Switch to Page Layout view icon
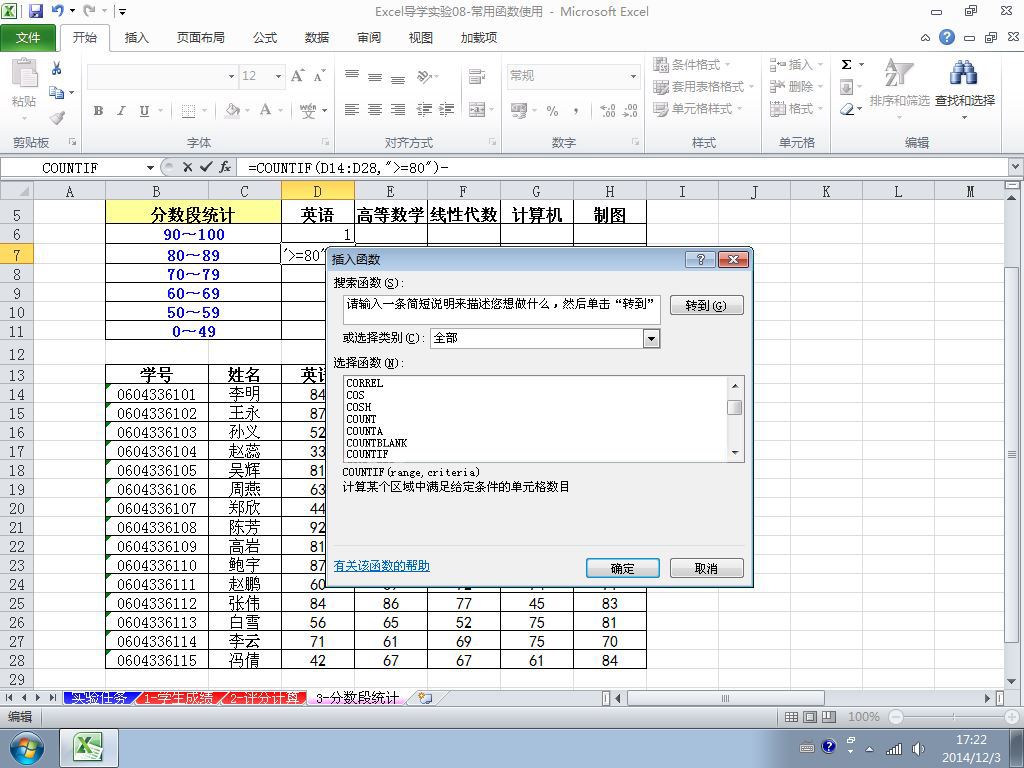 point(810,717)
